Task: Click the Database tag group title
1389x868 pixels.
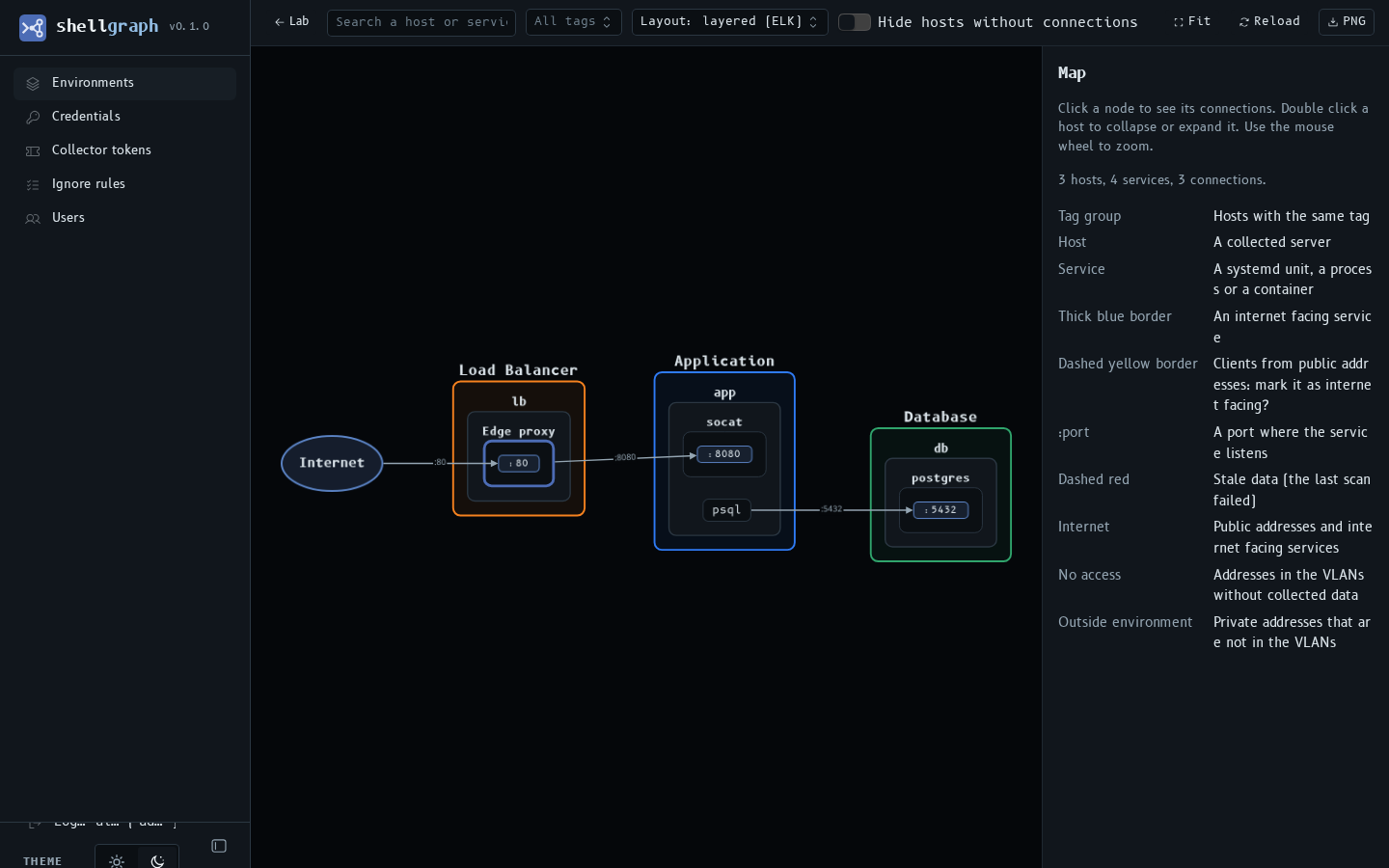Action: click(940, 417)
